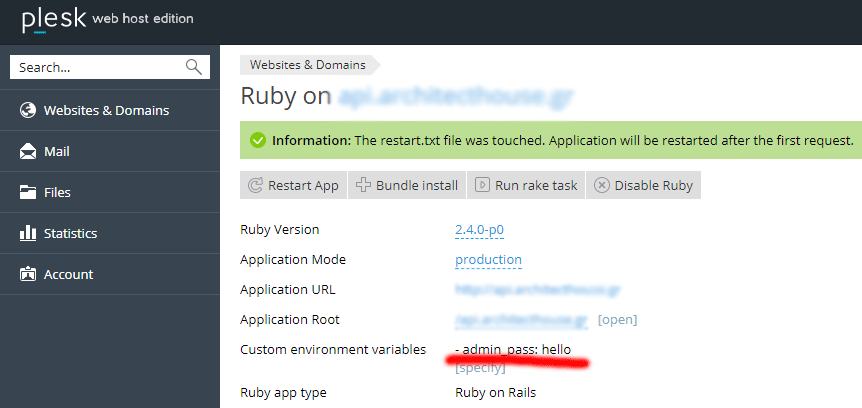
Task: Open the Application URL link
Action: 536,290
